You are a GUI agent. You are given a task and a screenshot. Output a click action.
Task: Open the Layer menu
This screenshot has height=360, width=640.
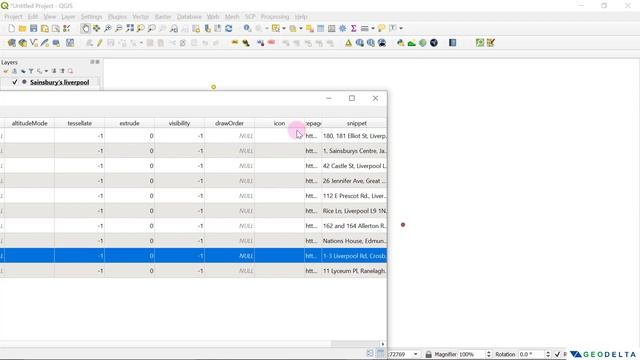click(68, 17)
